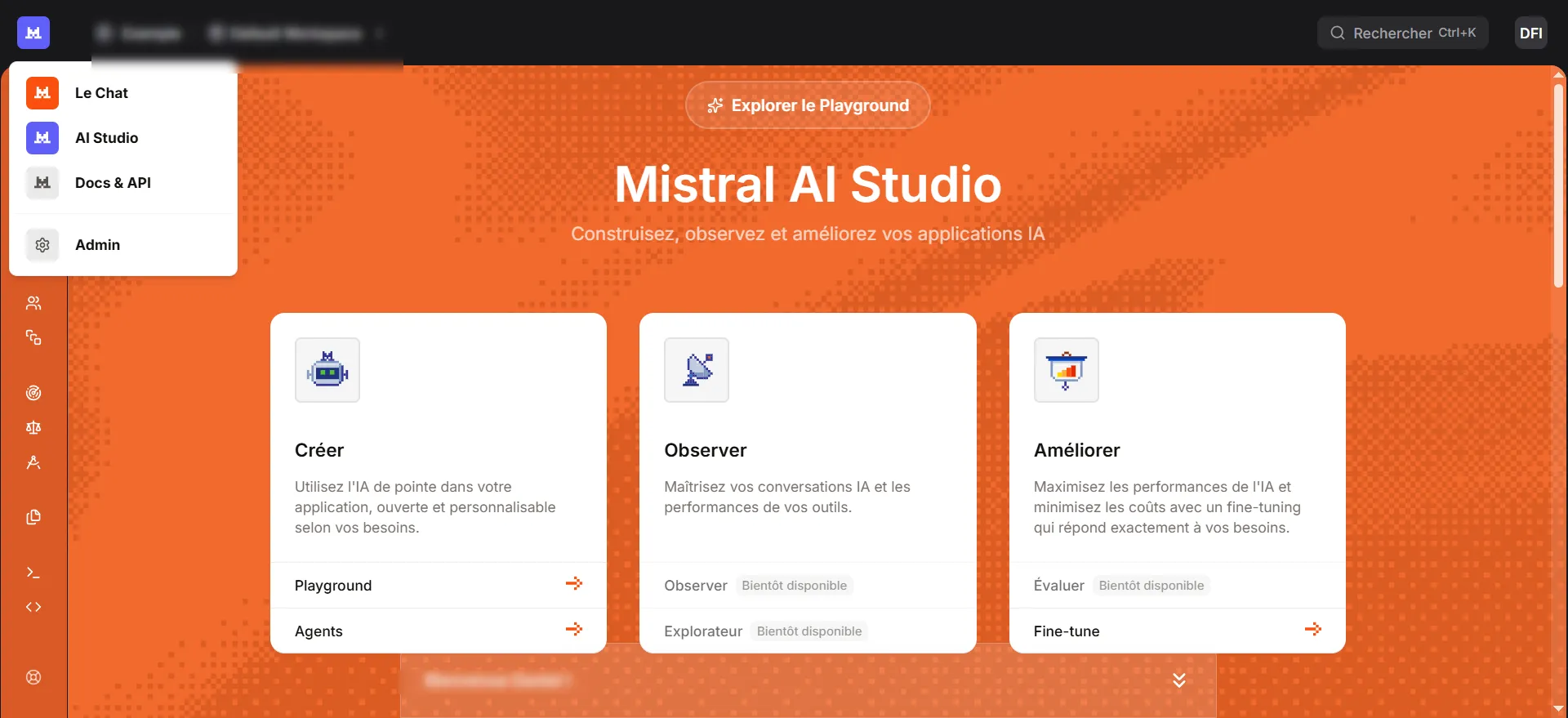Screen dimensions: 1568x718
Task: Click the purple AI Studio logo icon
Action: [x=42, y=138]
